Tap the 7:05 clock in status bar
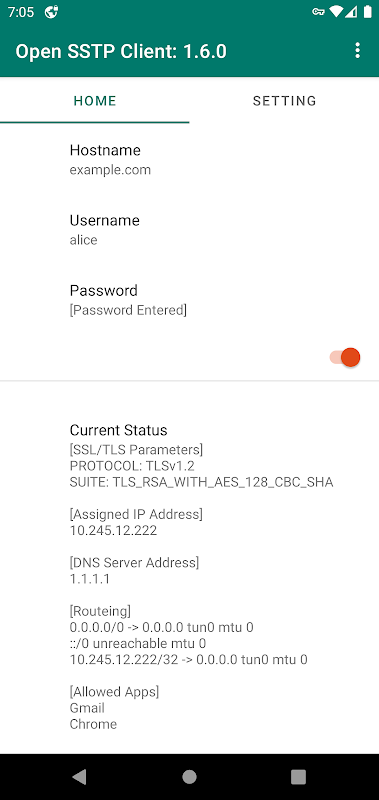 click(x=21, y=12)
